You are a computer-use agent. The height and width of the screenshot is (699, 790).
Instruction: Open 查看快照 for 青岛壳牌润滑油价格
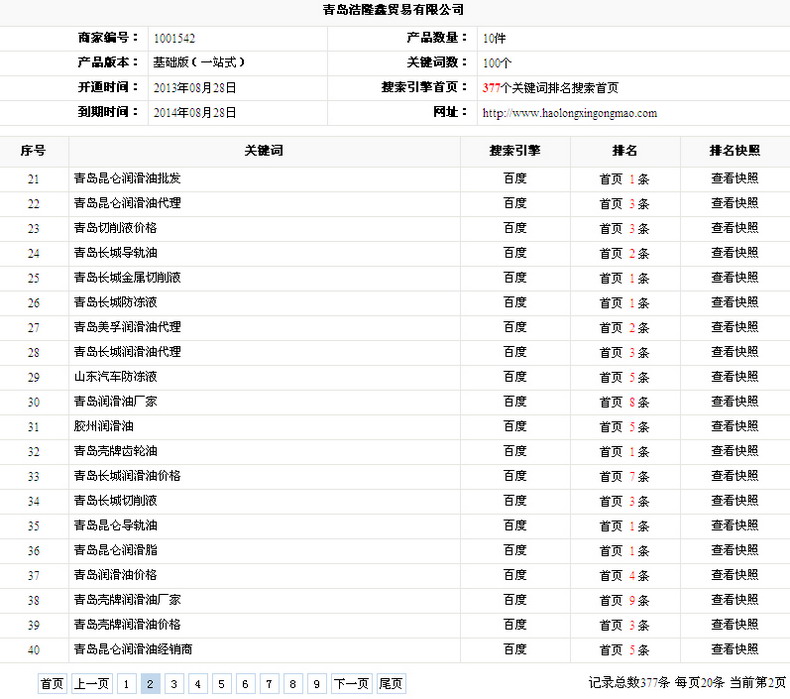[735, 624]
